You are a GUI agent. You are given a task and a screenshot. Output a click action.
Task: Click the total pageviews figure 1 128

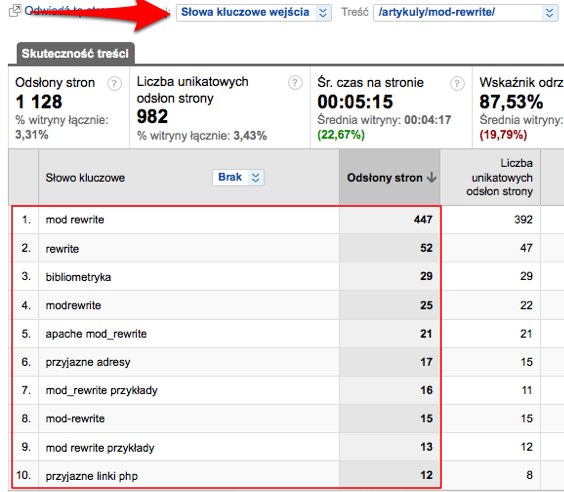[x=39, y=102]
